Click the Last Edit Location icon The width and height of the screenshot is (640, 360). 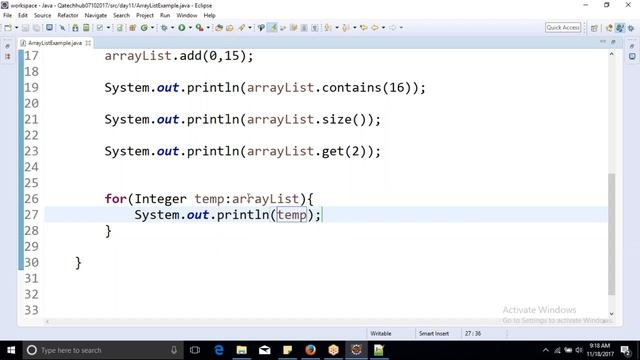(364, 28)
